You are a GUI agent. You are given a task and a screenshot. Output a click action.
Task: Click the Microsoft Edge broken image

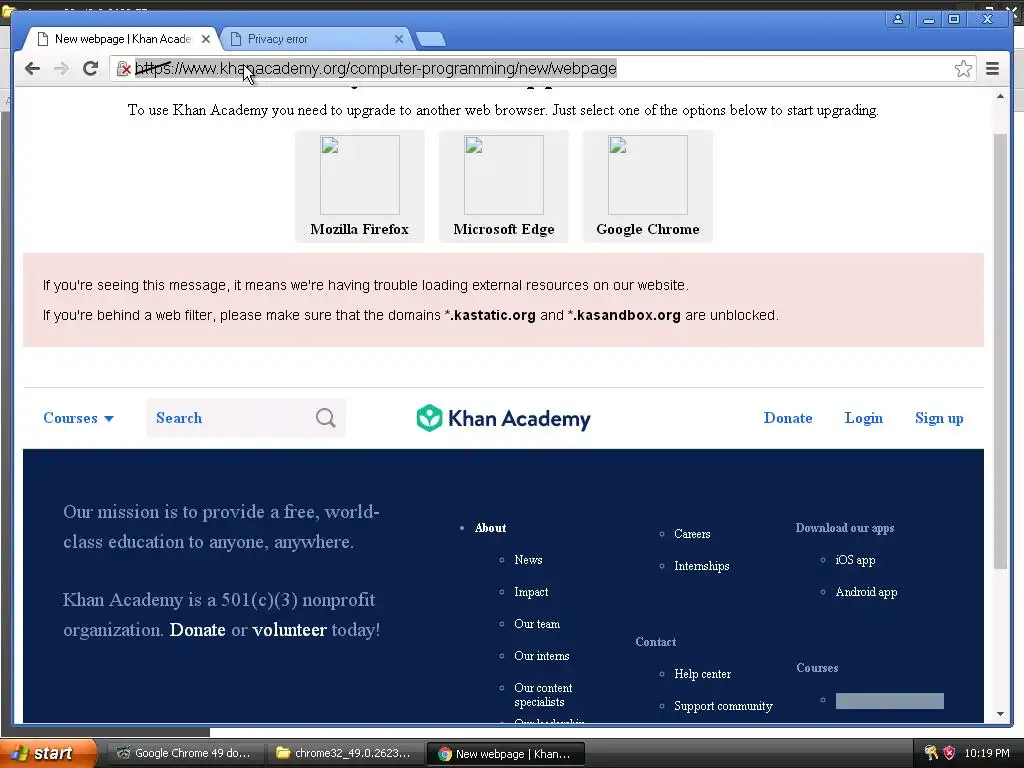click(504, 174)
